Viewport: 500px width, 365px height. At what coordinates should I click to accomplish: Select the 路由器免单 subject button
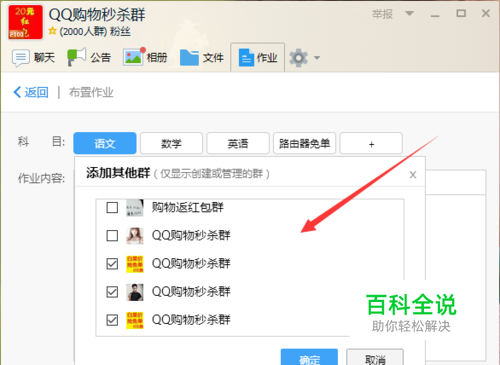click(304, 143)
